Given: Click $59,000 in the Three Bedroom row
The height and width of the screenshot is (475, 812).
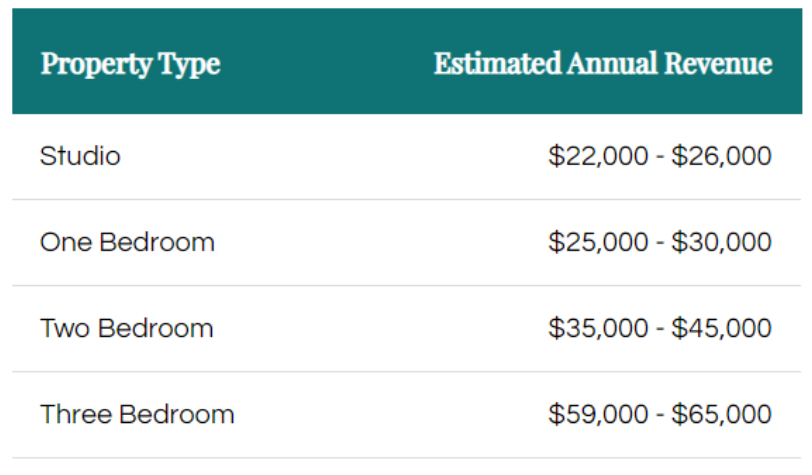Looking at the screenshot, I should (598, 414).
